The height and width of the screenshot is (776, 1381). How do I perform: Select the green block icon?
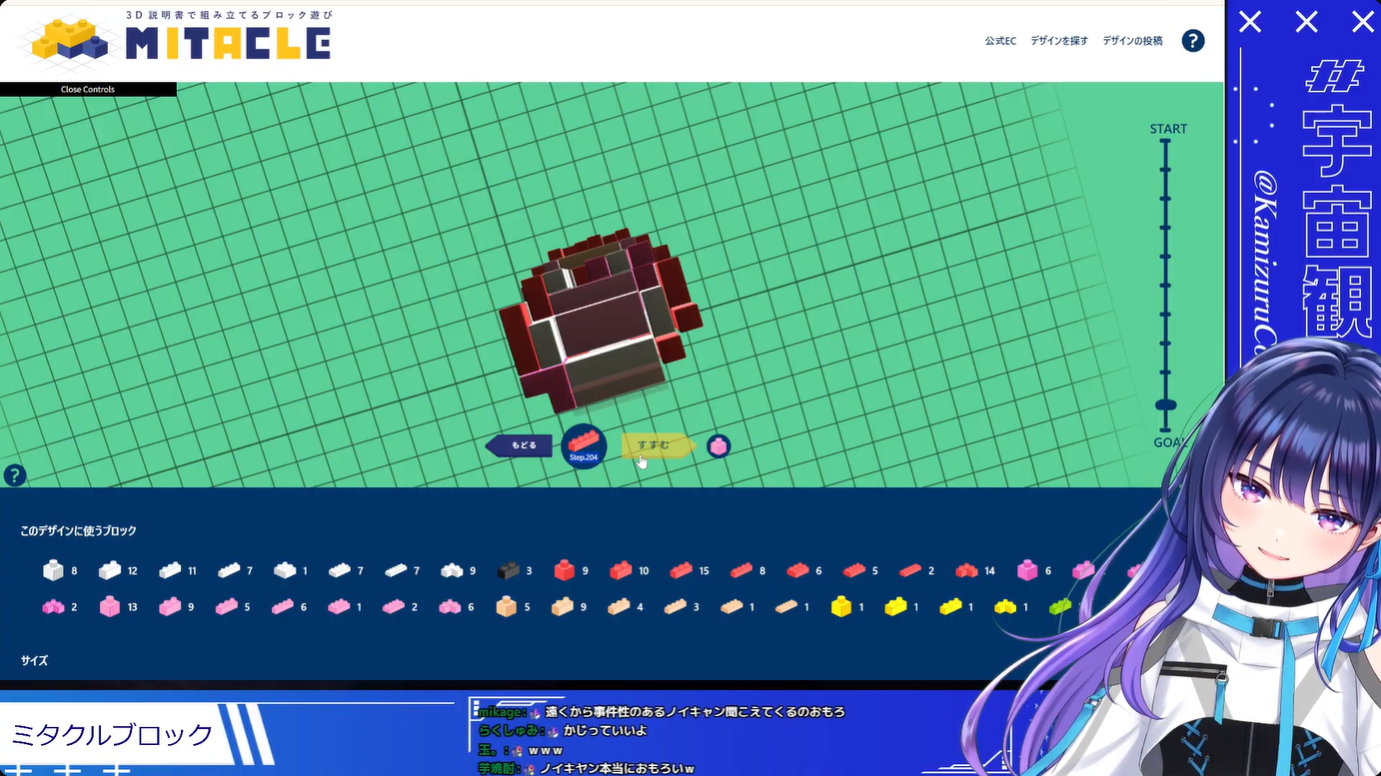[x=1060, y=606]
